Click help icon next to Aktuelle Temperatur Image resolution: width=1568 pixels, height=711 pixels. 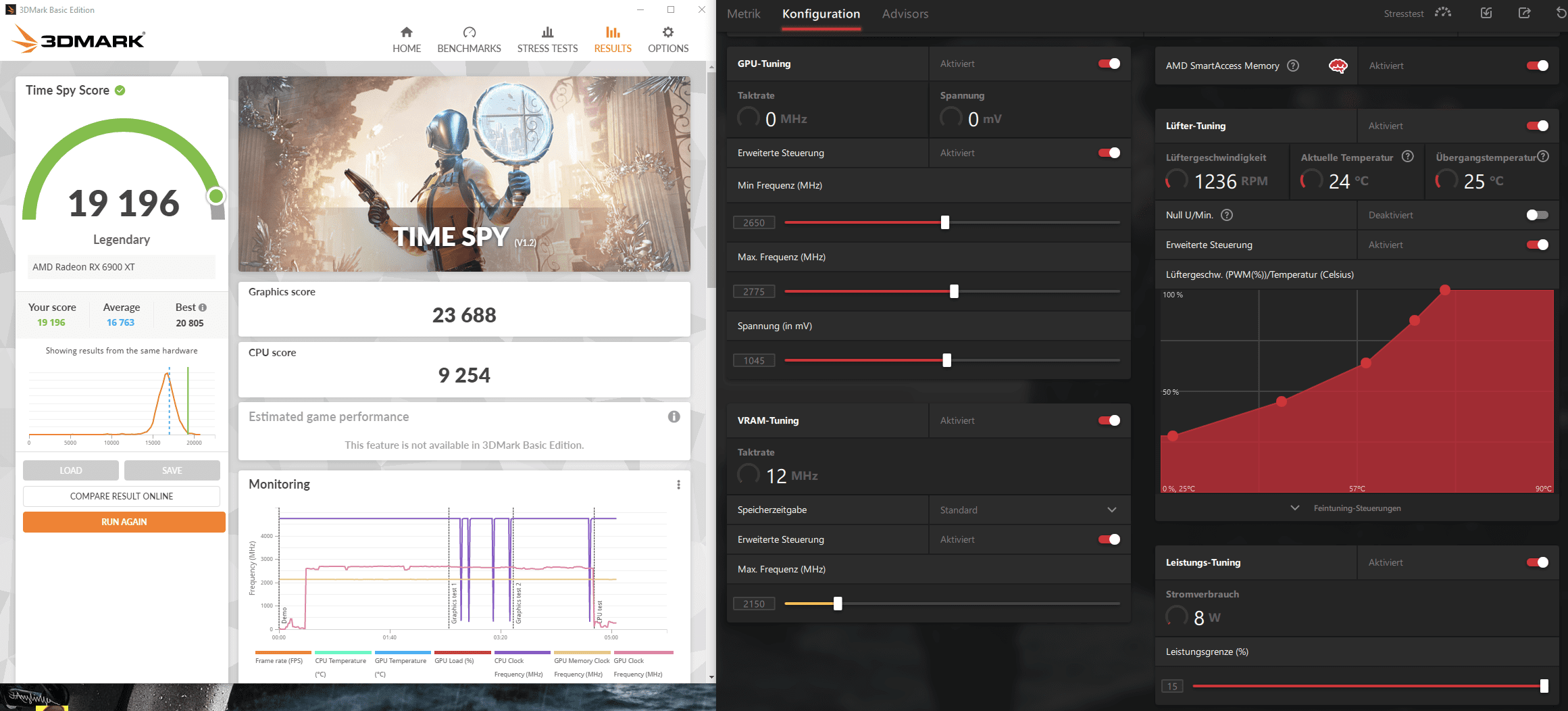(1408, 157)
